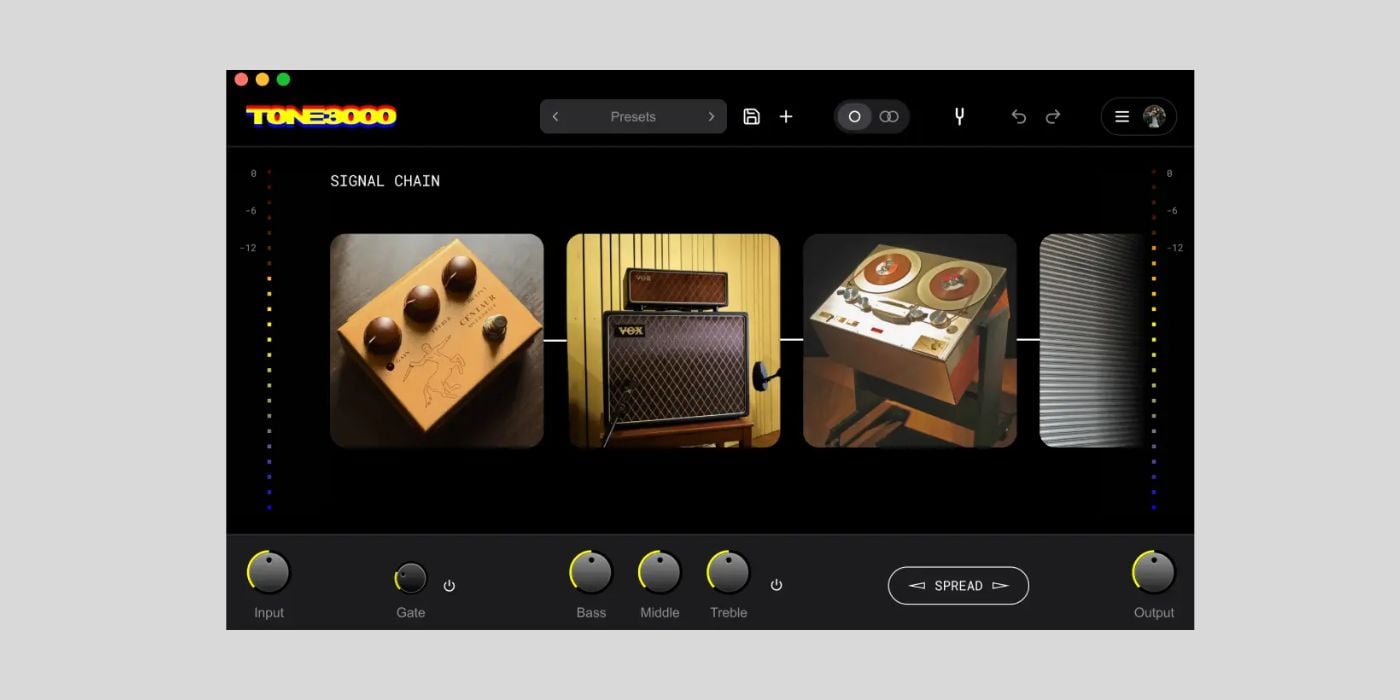Image resolution: width=1400 pixels, height=700 pixels.
Task: Click the Gate threshold knob
Action: 411,578
